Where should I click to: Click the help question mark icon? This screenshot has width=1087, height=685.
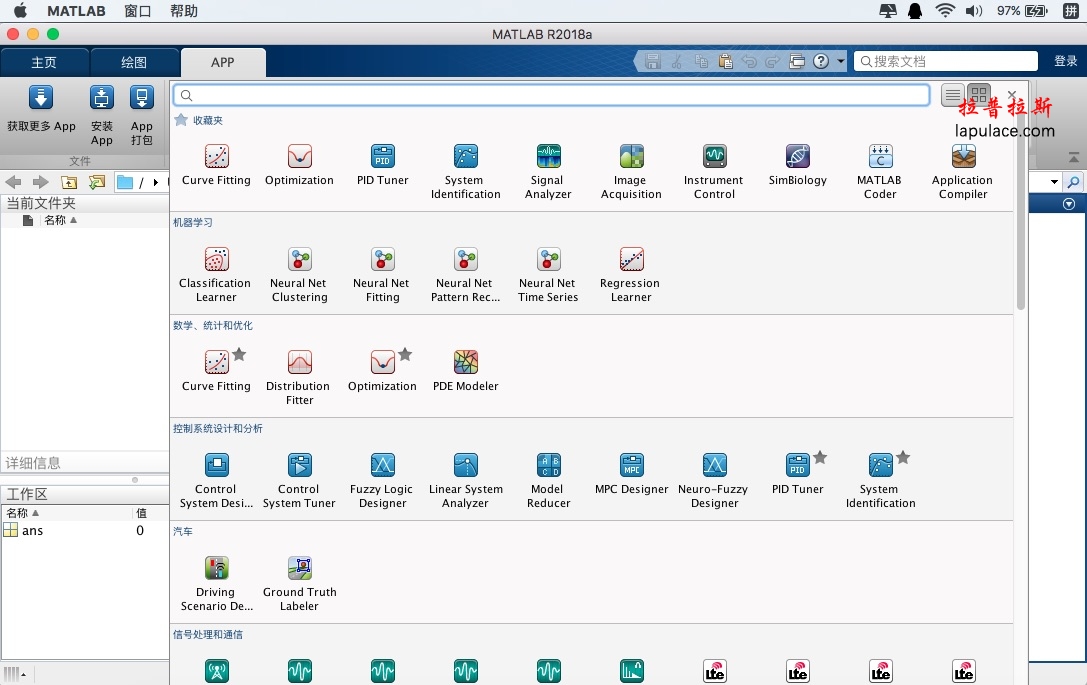(x=821, y=62)
